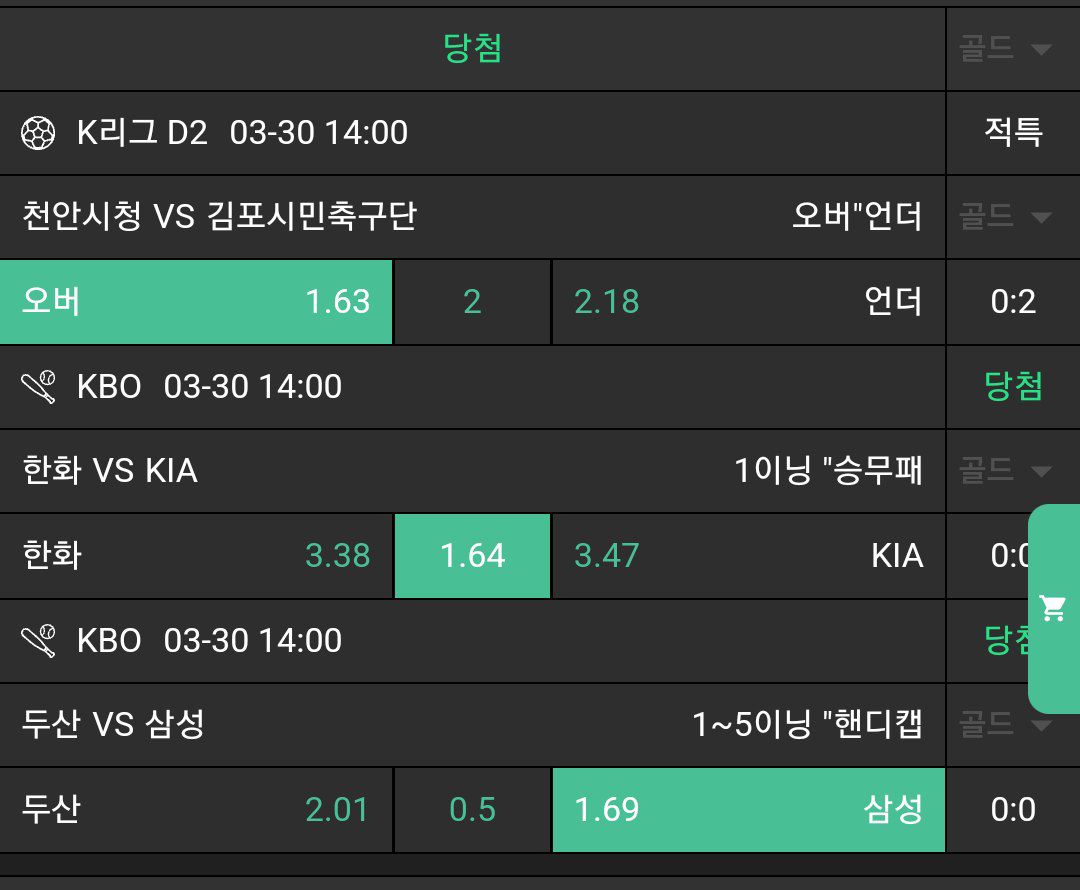Click the baseball icon above 한화 VS KIA
This screenshot has width=1080, height=890.
click(38, 387)
